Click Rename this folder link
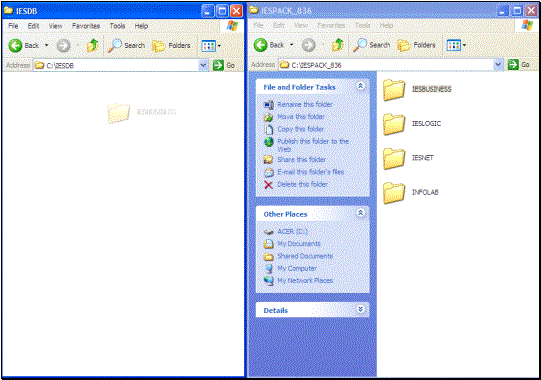 tap(305, 104)
